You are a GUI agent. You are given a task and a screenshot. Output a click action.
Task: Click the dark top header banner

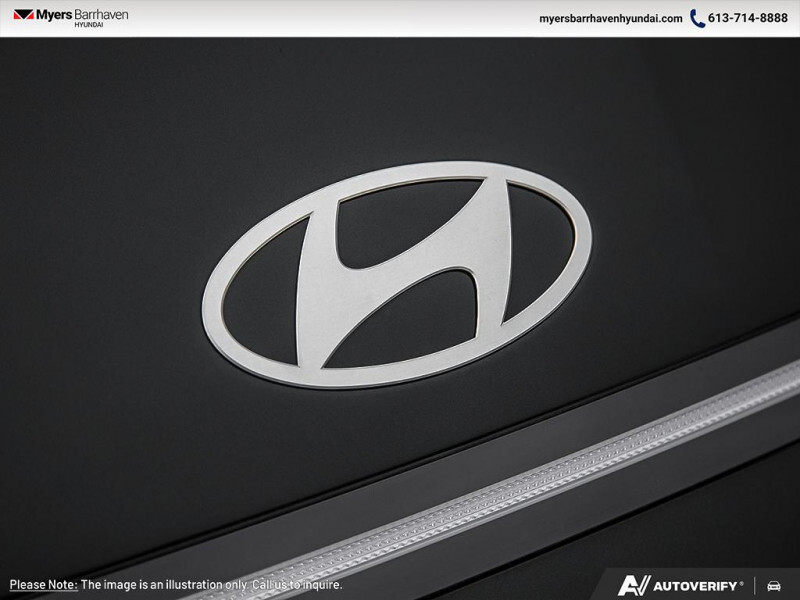point(400,17)
